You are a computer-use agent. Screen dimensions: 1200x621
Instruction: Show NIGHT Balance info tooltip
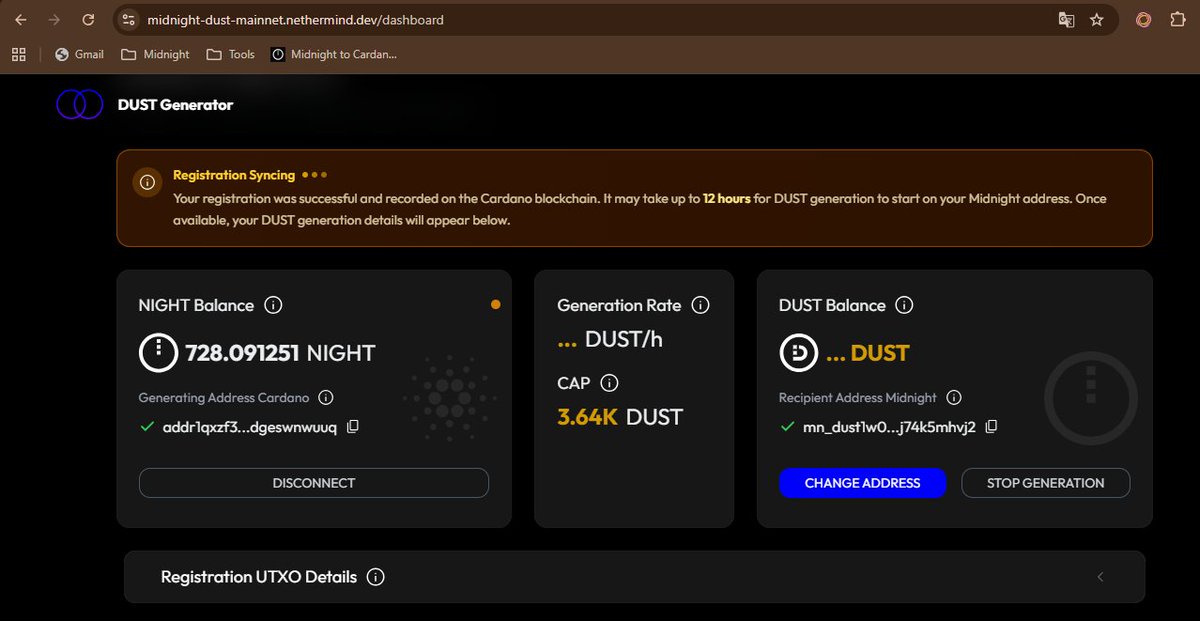[273, 305]
